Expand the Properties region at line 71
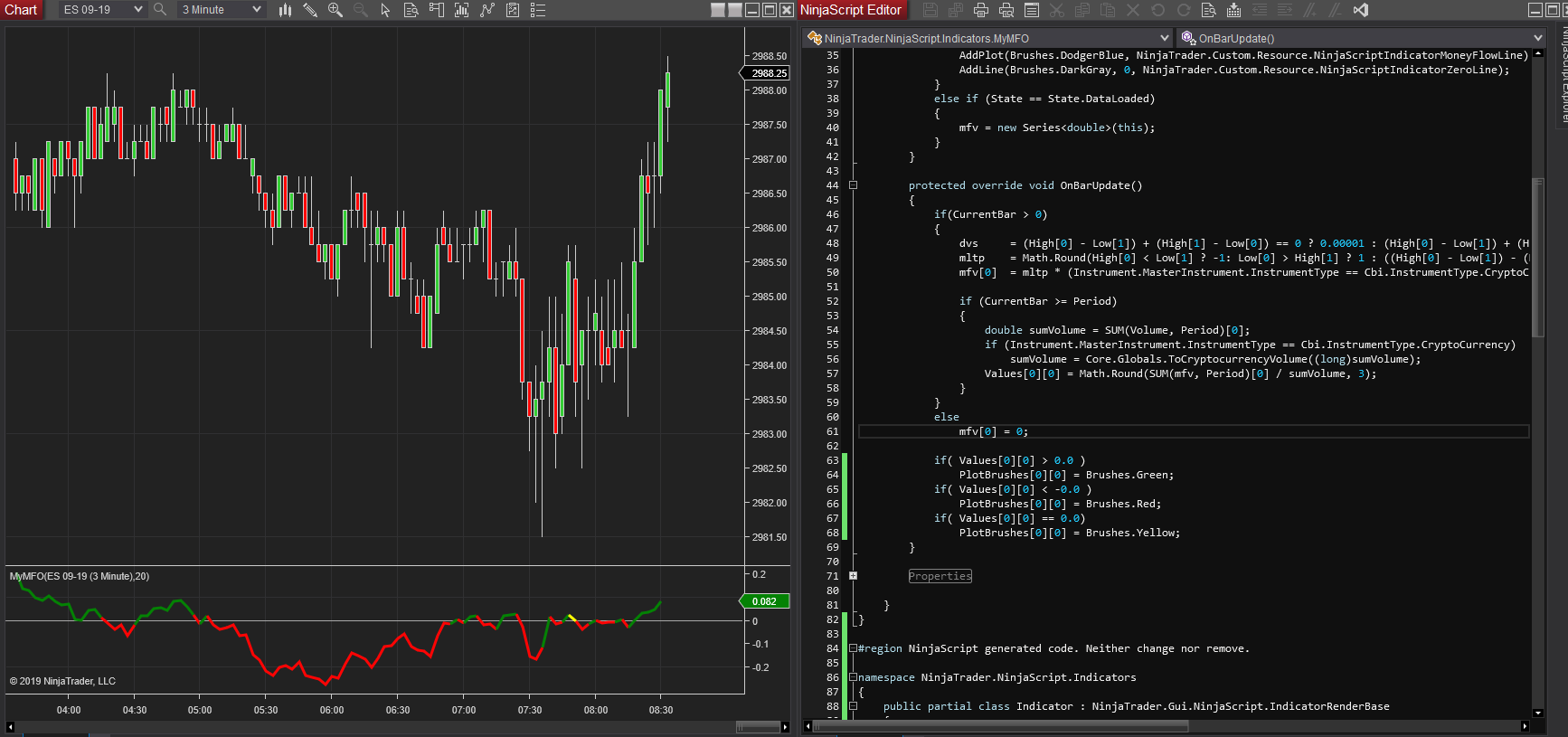Viewport: 1568px width, 737px height. (x=853, y=576)
